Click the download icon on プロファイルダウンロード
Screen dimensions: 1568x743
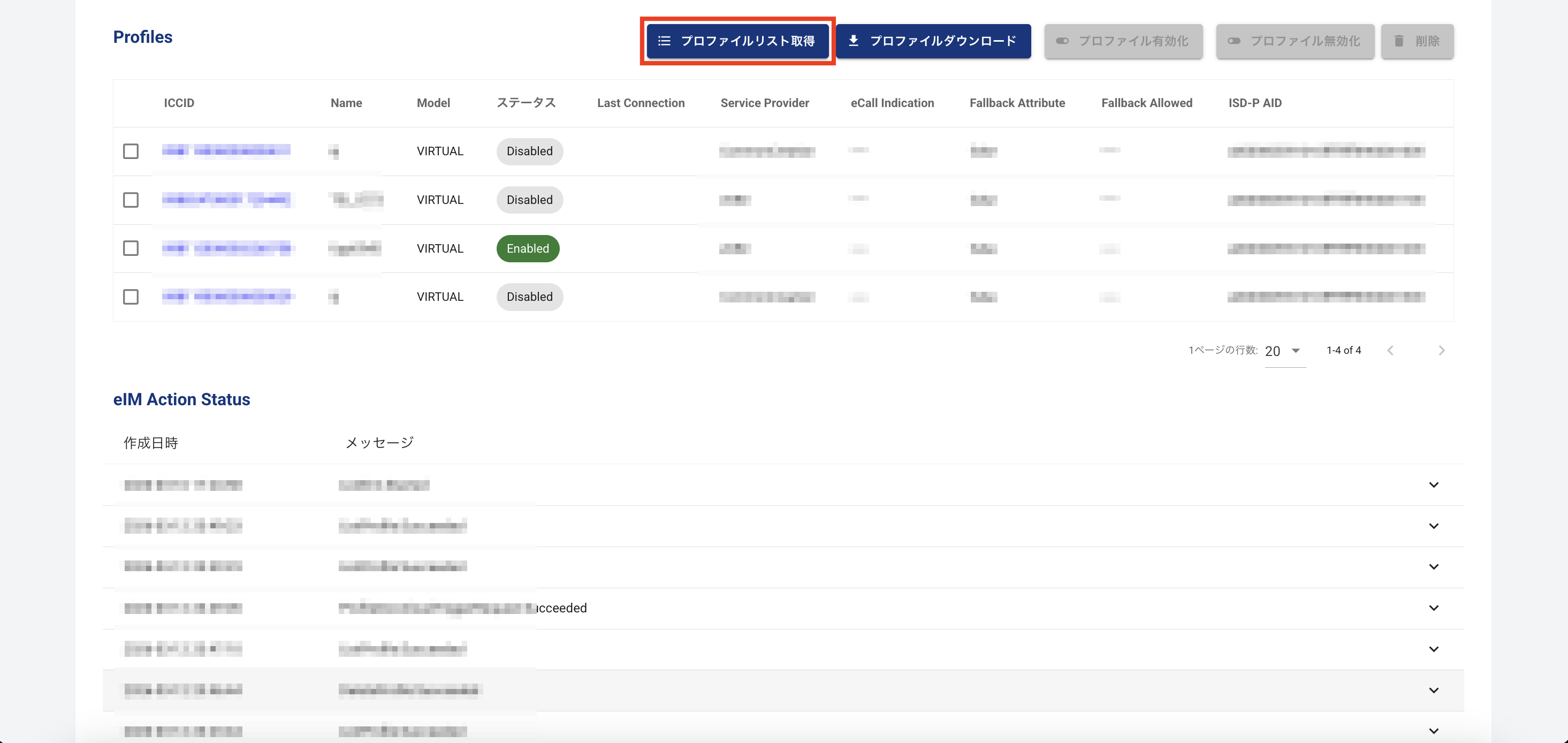coord(854,41)
